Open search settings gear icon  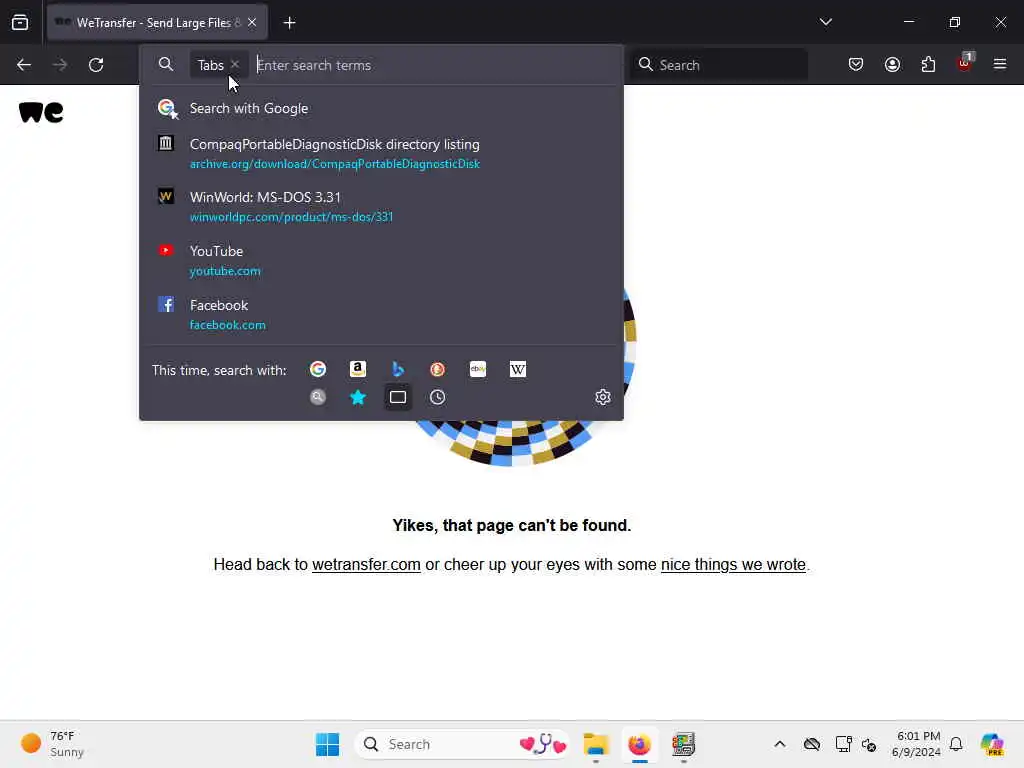click(x=603, y=397)
